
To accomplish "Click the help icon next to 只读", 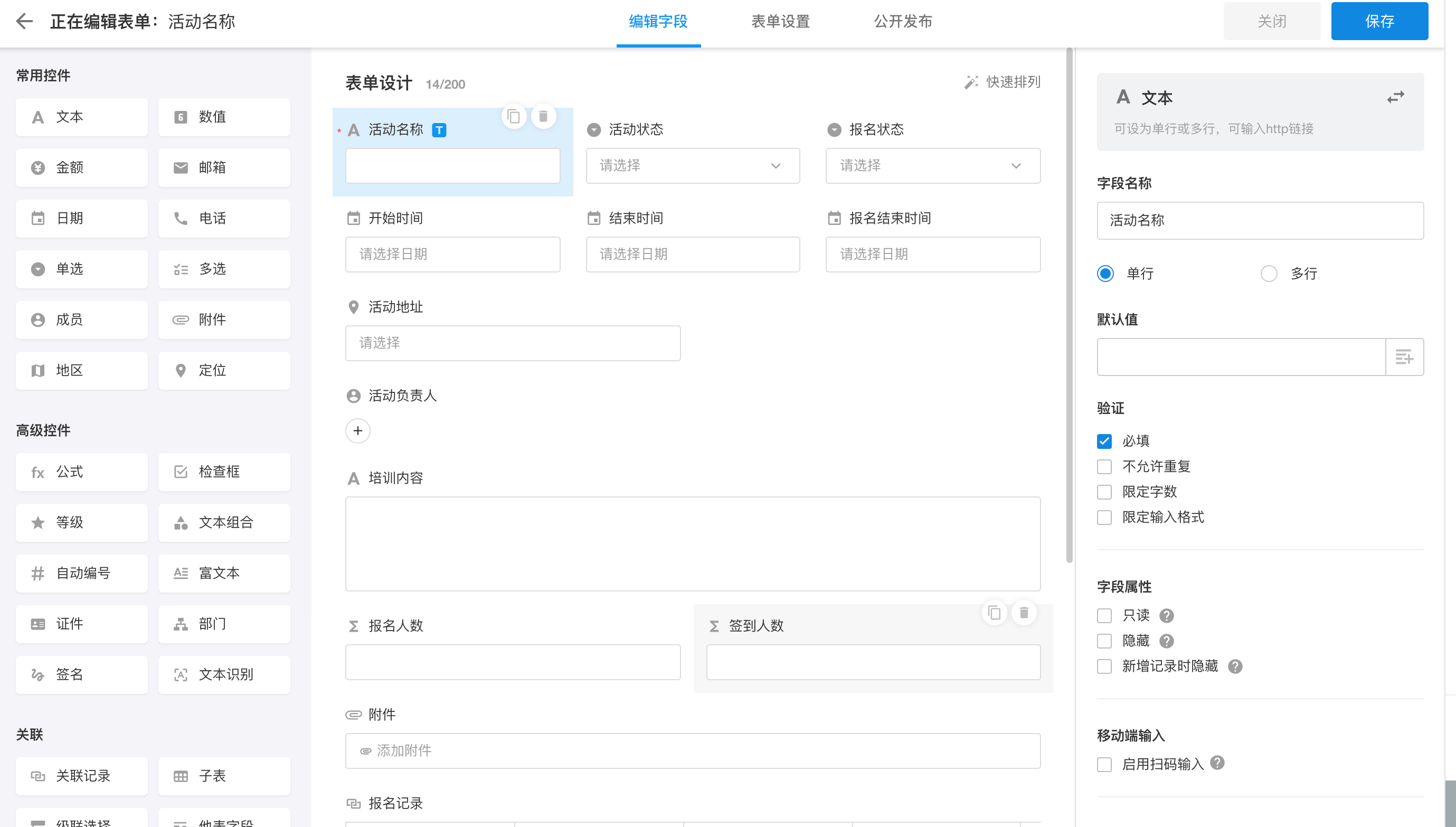I will pyautogui.click(x=1167, y=615).
